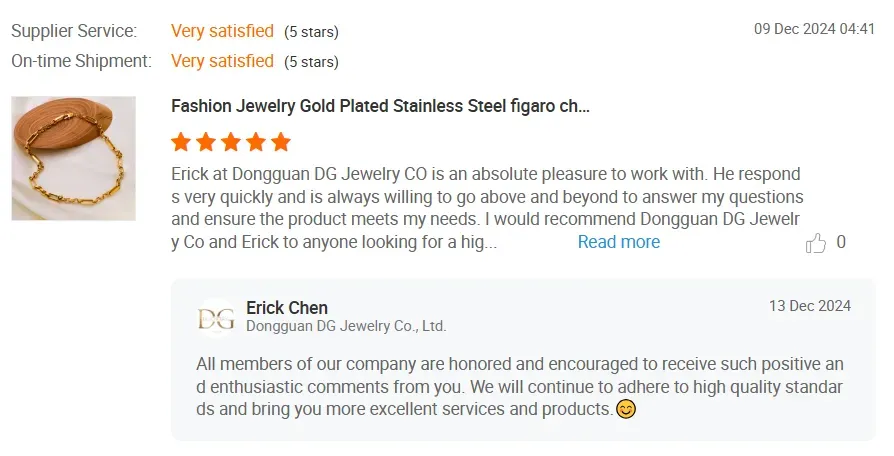Click the third orange rating star
Screen dimensions: 894x456
(x=231, y=141)
